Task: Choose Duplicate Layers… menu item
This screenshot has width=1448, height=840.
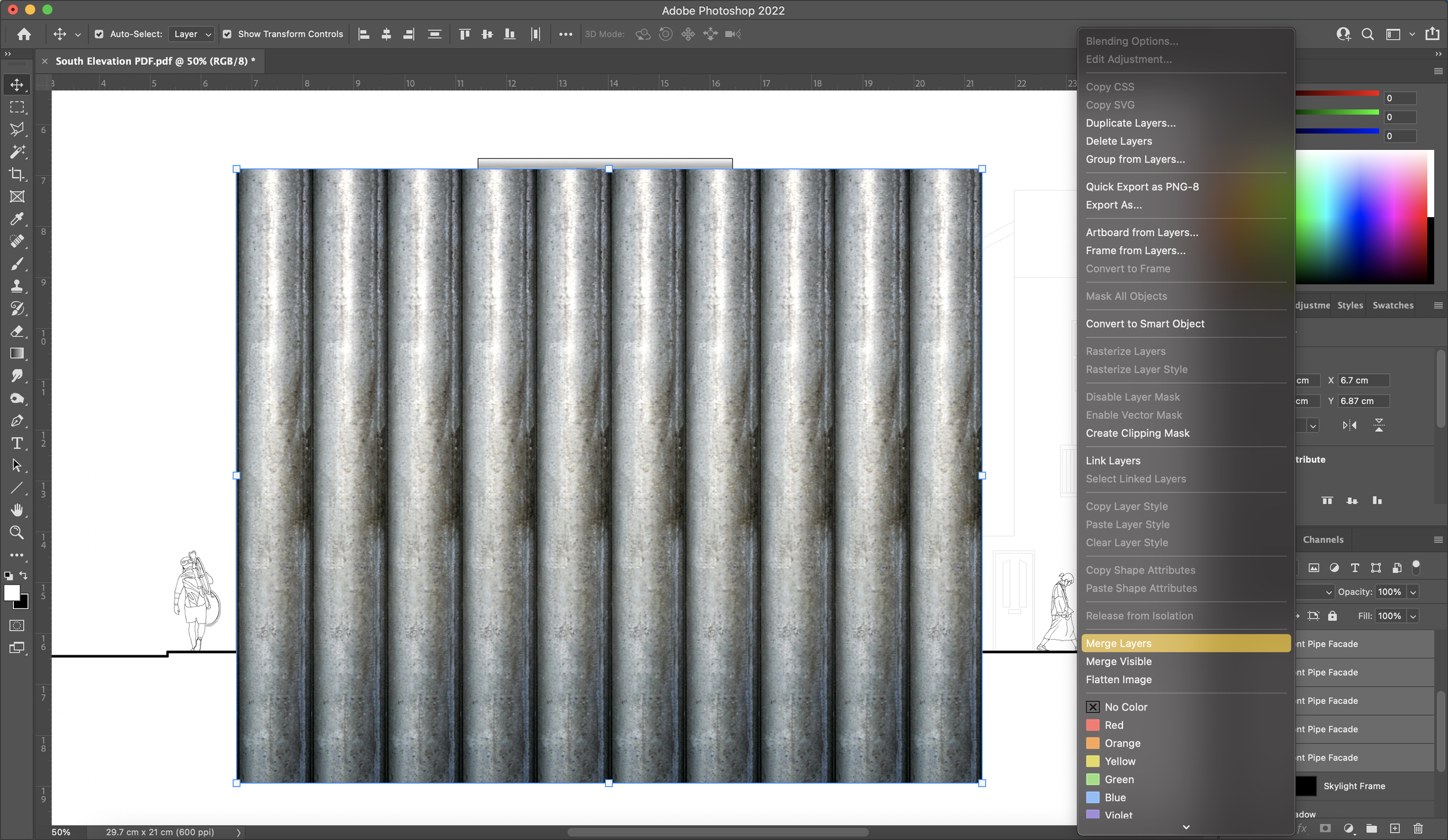Action: [x=1186, y=123]
